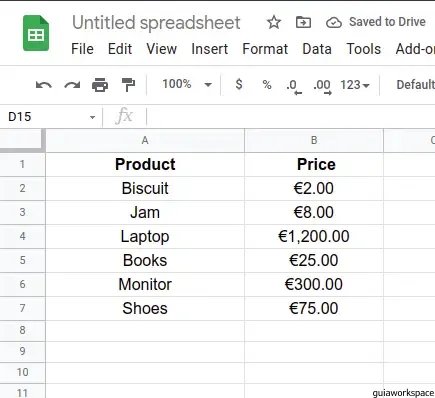
Task: Increase decimal places button
Action: [322, 87]
